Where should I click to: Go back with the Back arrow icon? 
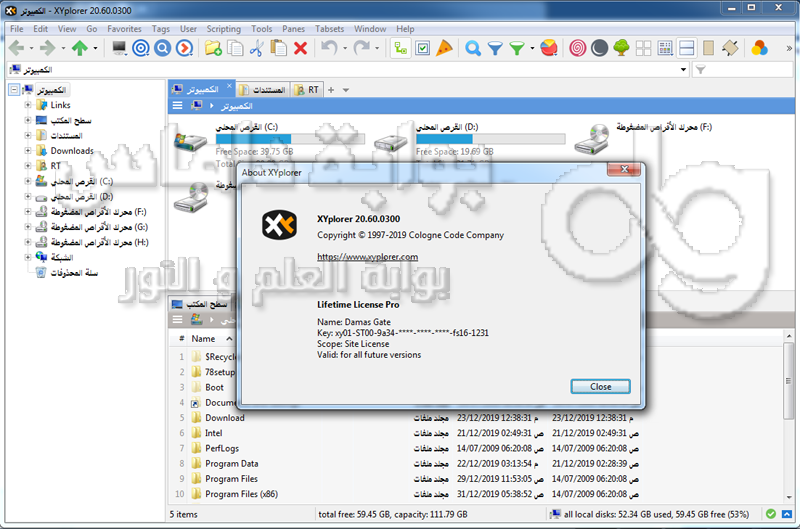tap(16, 48)
